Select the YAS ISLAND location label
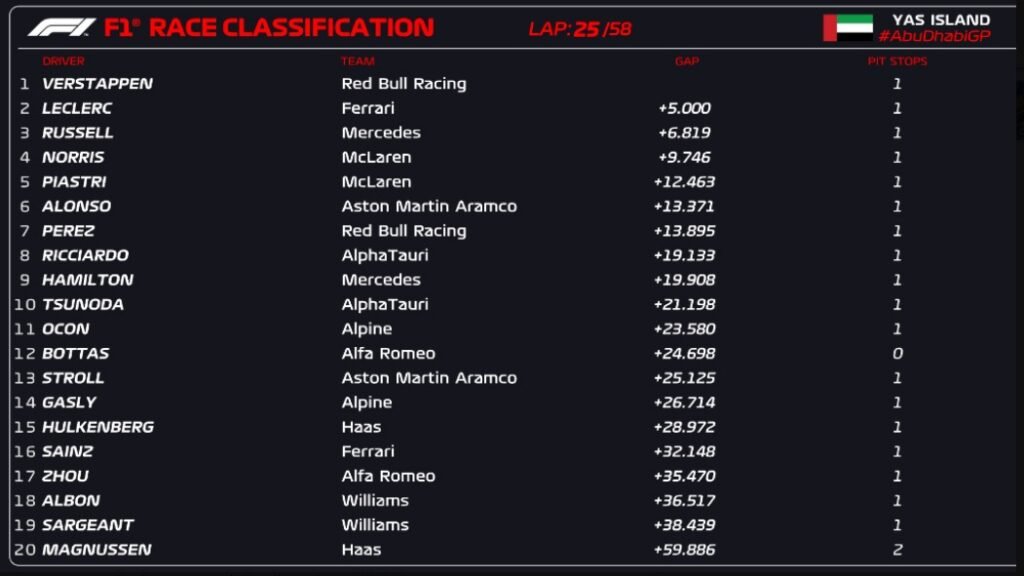This screenshot has height=576, width=1024. click(941, 20)
